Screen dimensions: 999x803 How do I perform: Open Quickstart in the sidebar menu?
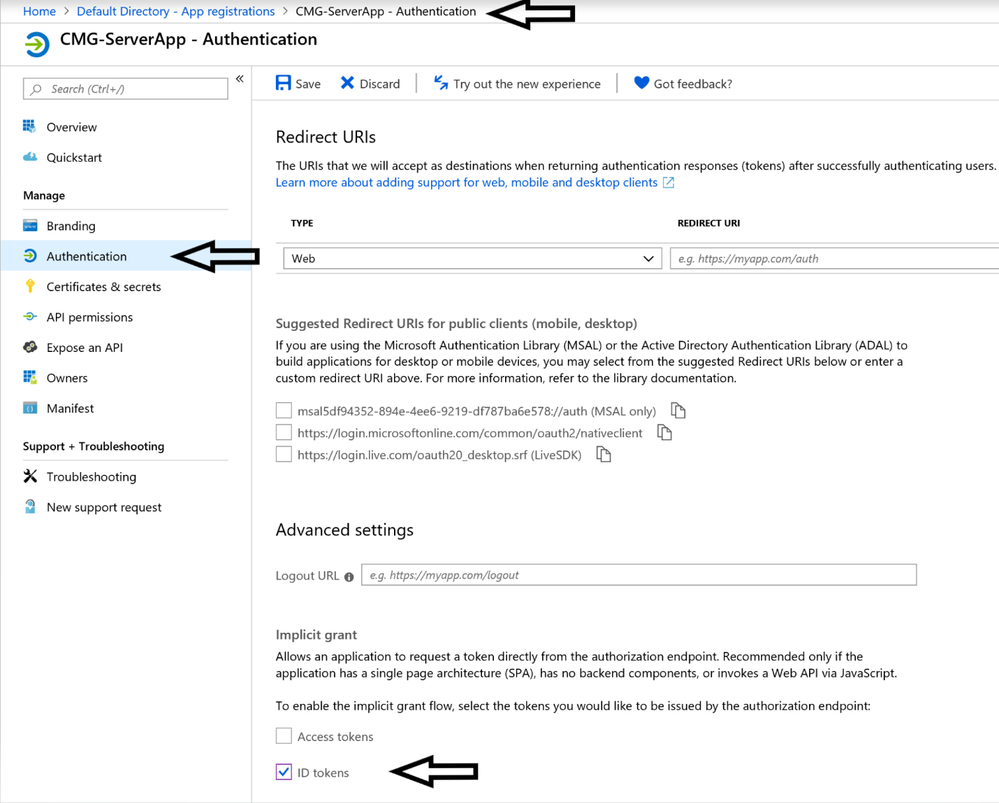click(x=74, y=157)
